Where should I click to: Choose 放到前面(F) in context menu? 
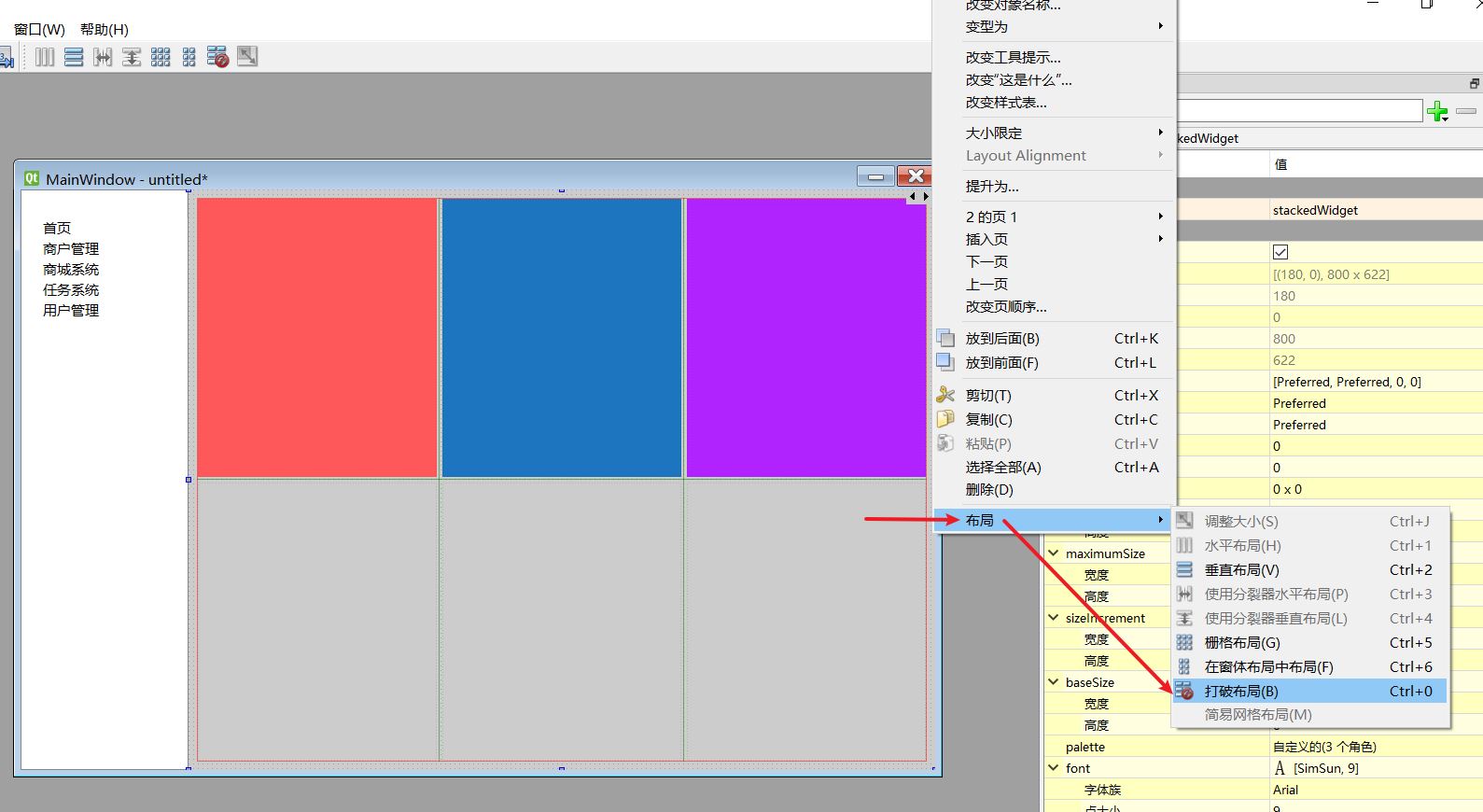[1053, 363]
